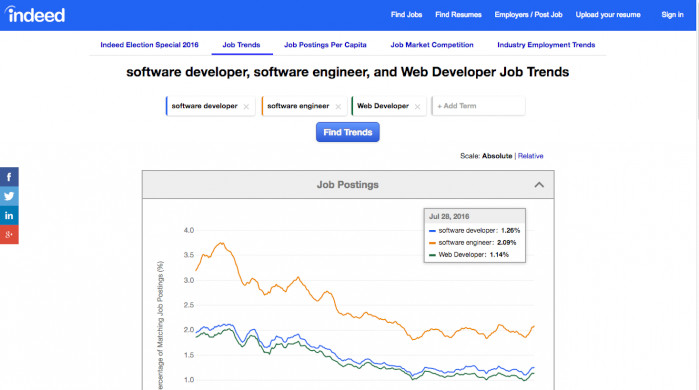Switch scale to Relative
699x390 pixels.
(530, 156)
